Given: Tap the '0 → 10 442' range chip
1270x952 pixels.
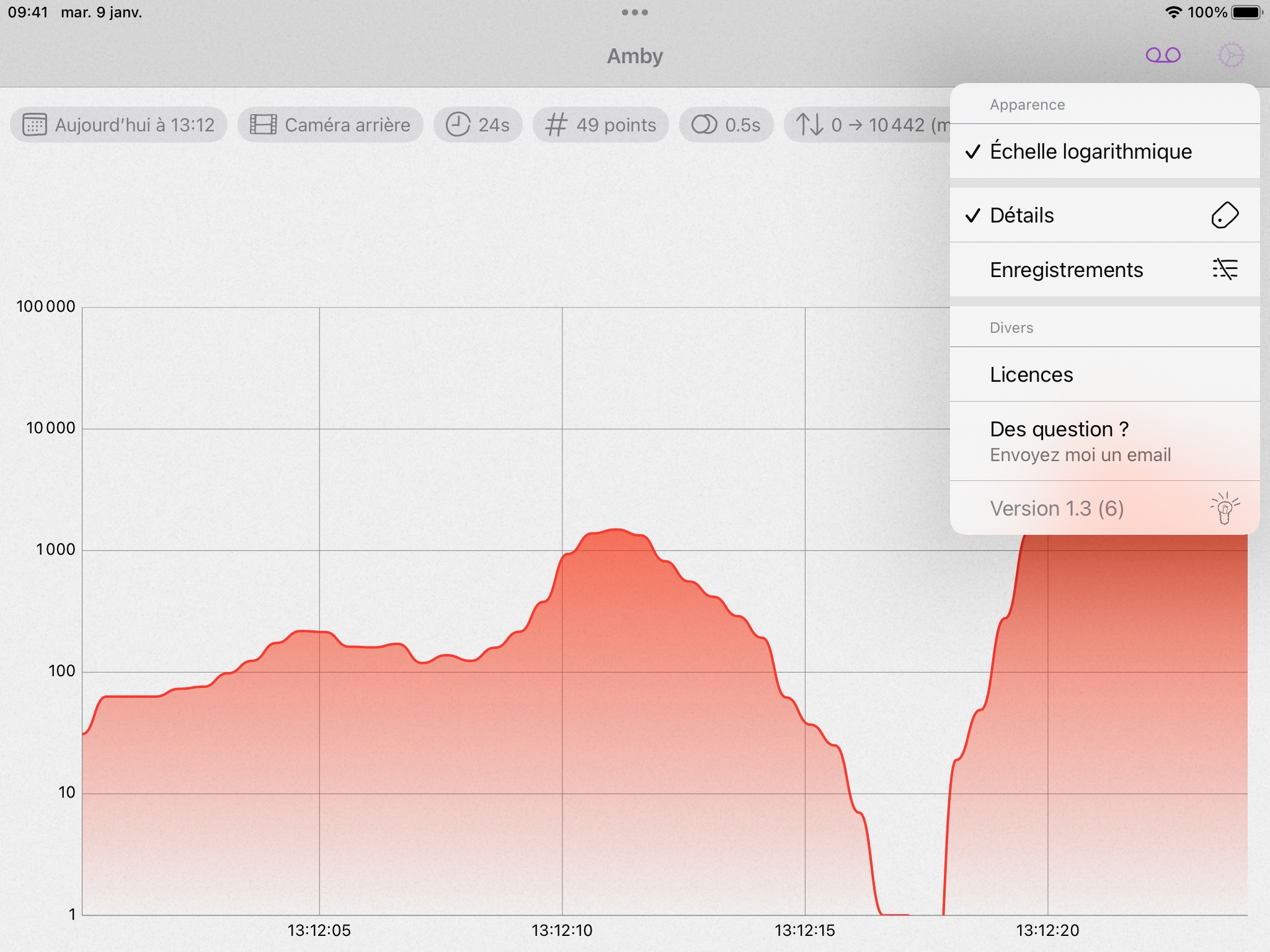Looking at the screenshot, I should click(867, 125).
